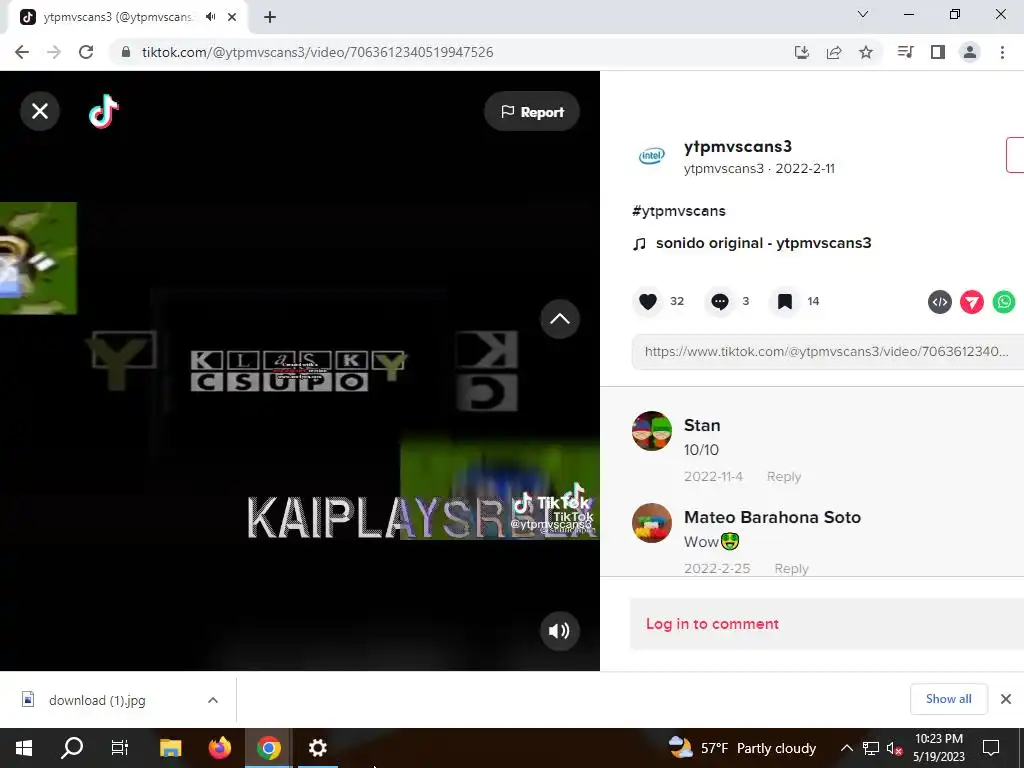
Task: Open the ytpmvscans3 username link
Action: 738,147
